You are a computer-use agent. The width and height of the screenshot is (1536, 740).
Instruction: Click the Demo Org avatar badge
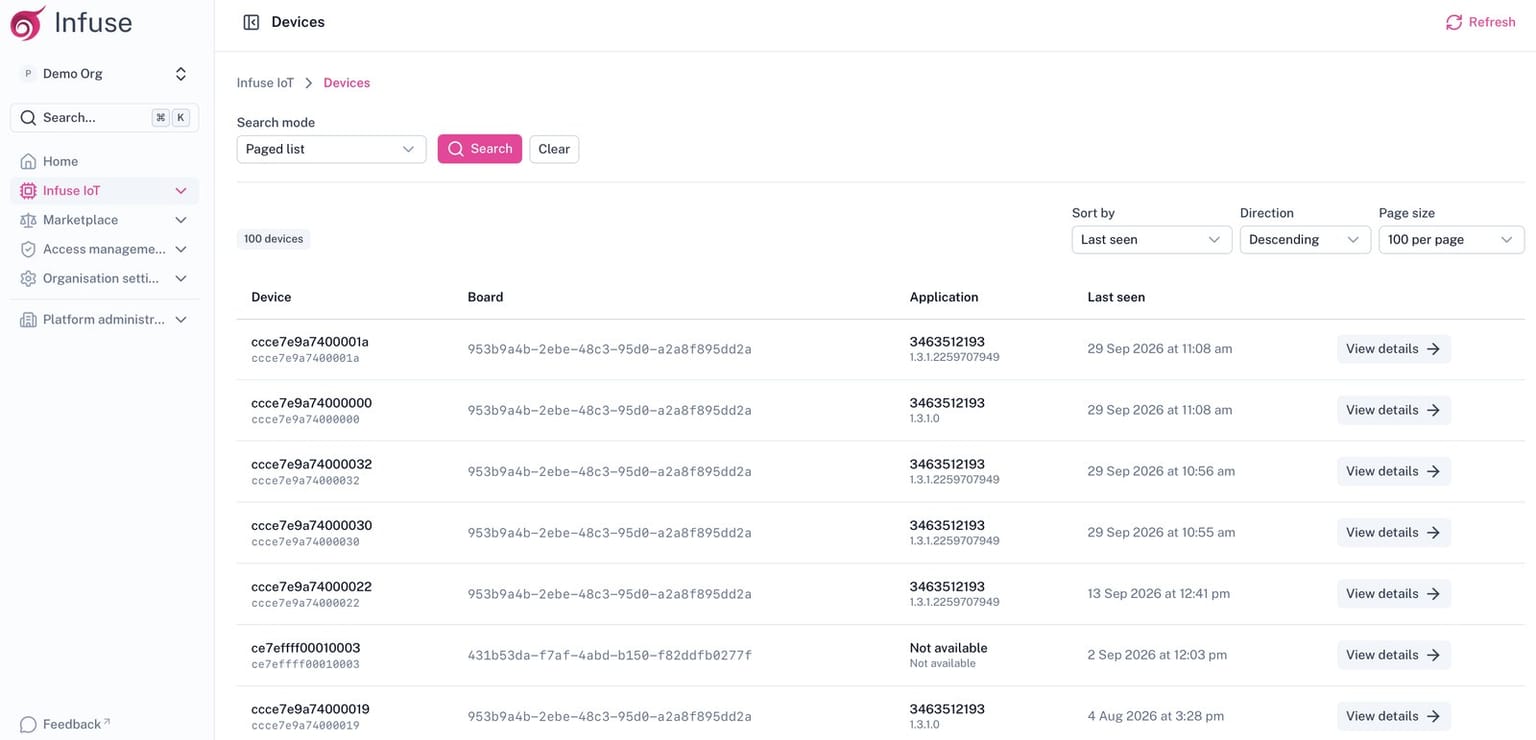[28, 74]
